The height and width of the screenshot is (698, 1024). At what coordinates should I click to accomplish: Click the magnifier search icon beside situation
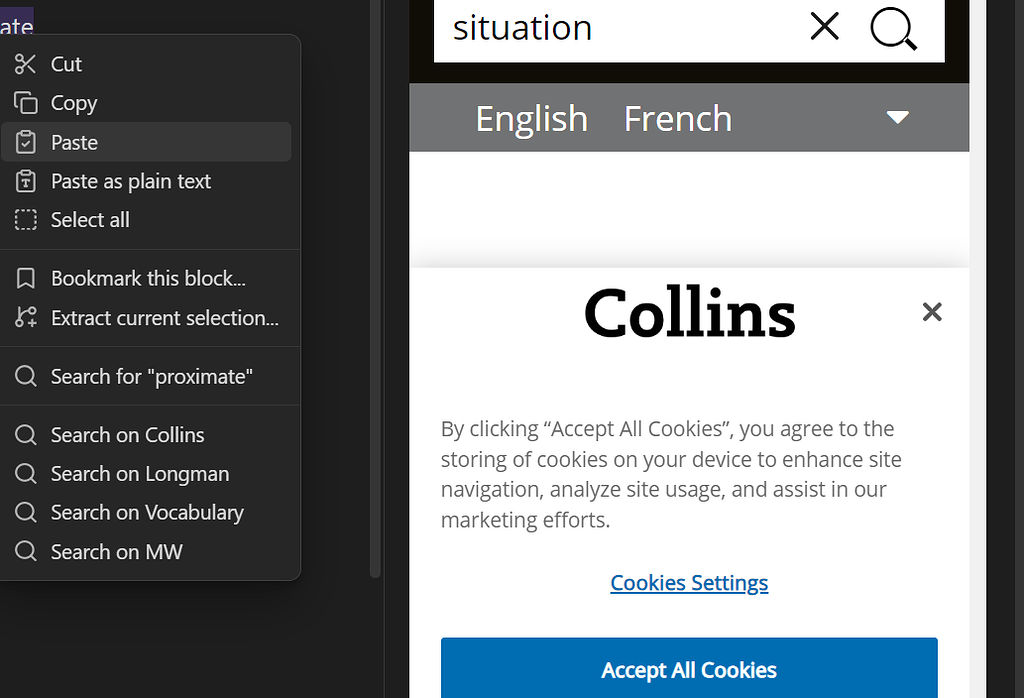tap(893, 28)
